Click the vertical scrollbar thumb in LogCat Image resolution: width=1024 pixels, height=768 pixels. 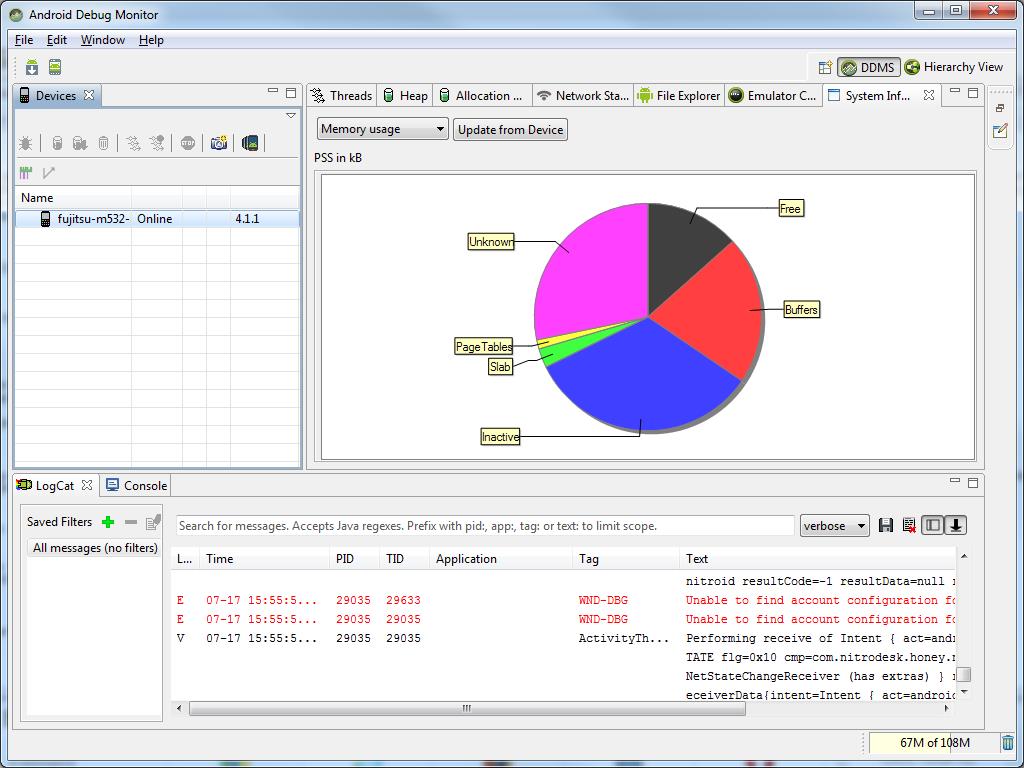point(963,674)
